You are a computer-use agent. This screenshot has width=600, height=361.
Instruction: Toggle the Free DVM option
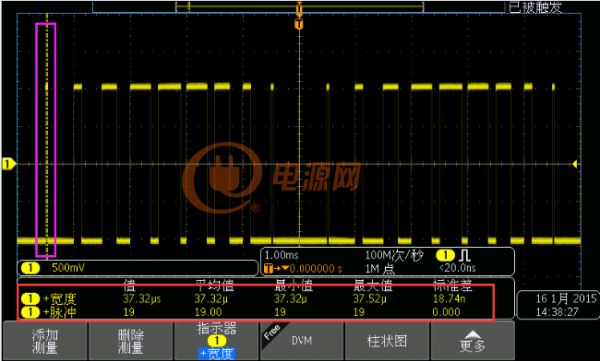[x=302, y=341]
